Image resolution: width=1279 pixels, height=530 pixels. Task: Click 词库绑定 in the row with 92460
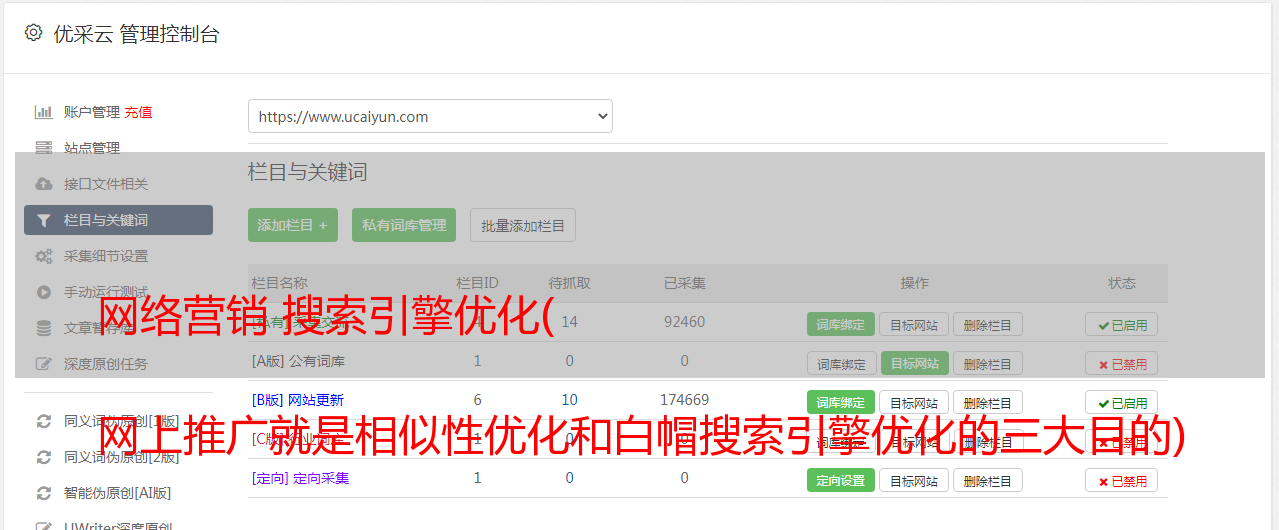click(x=841, y=324)
